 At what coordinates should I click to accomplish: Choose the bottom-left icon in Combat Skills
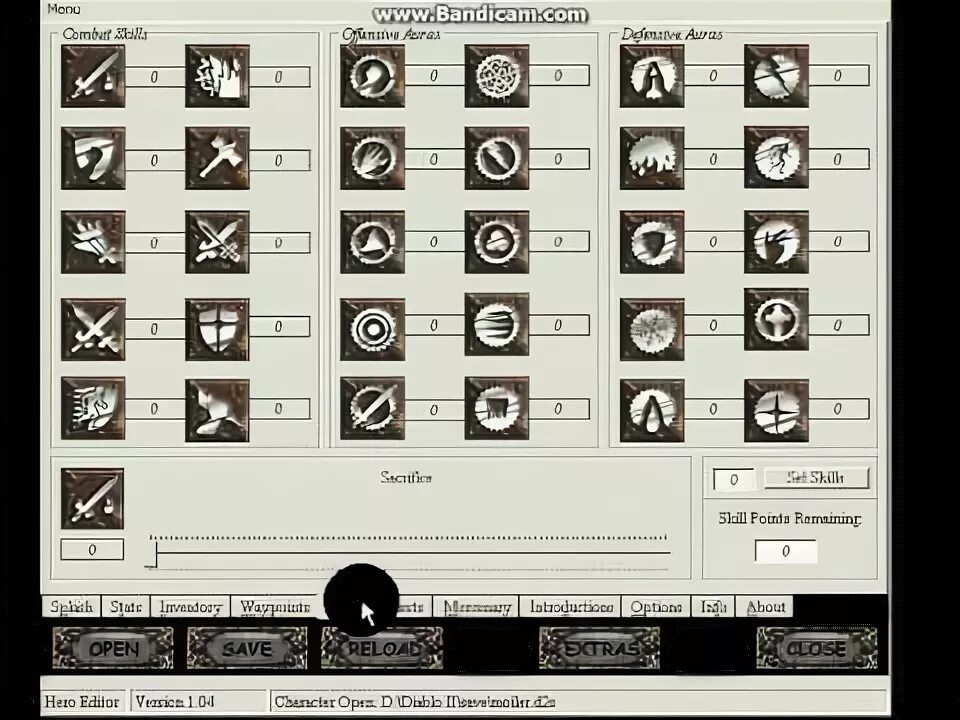[93, 408]
